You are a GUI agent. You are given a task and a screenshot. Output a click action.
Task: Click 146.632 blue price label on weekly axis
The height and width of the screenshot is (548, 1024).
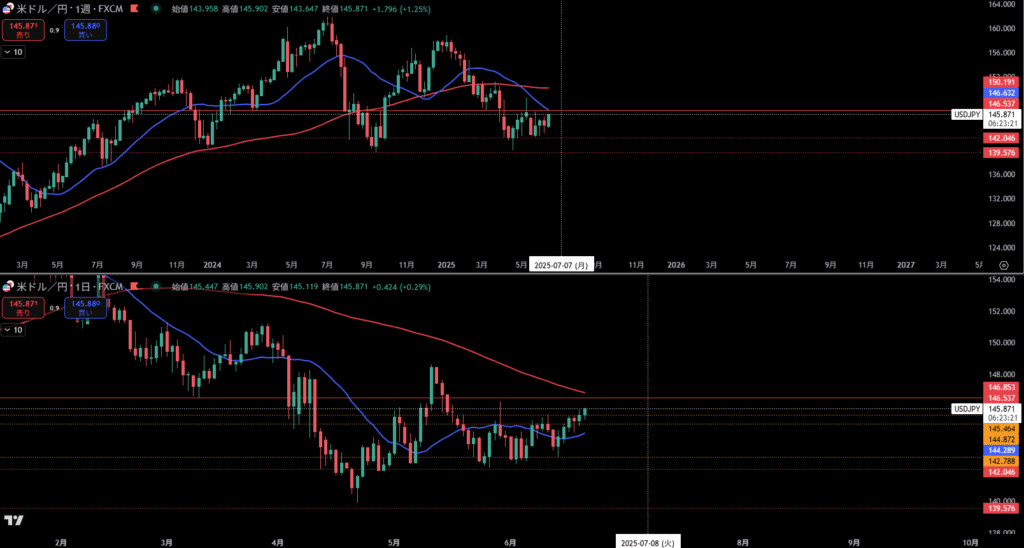coord(1001,93)
